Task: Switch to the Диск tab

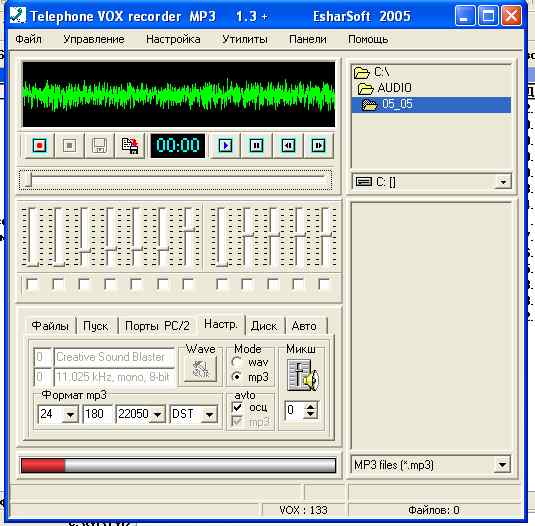Action: click(264, 326)
